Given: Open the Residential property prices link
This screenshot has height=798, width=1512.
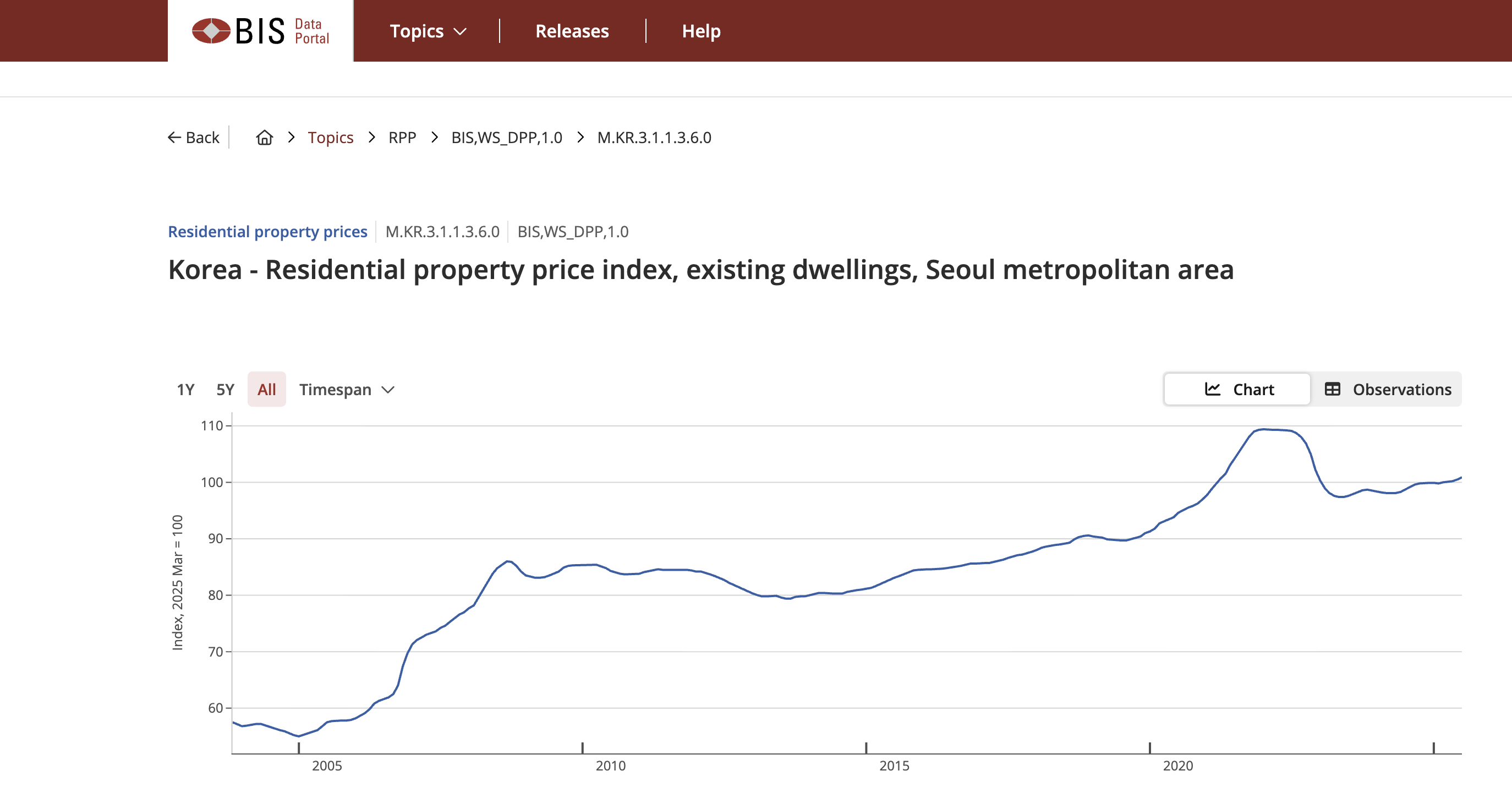Looking at the screenshot, I should coord(267,231).
